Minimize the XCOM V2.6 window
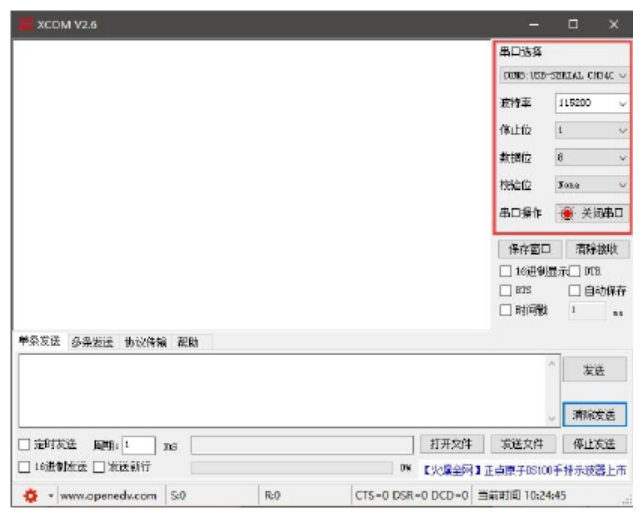Viewport: 640px width, 516px height. coord(534,24)
